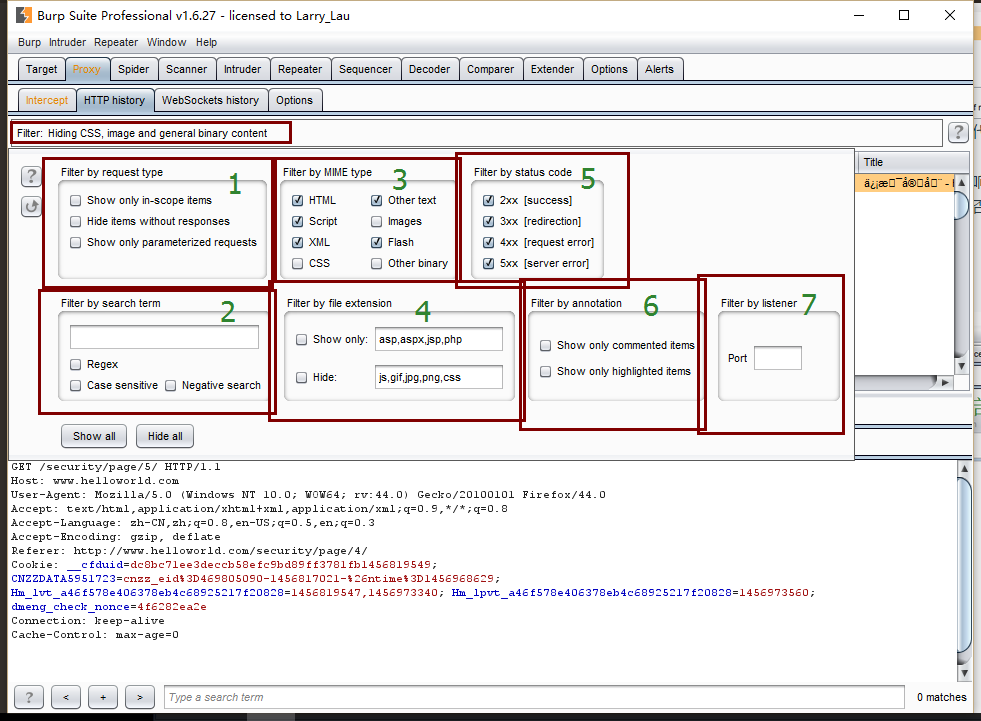Open filter help question mark icon at right

pyautogui.click(x=958, y=132)
